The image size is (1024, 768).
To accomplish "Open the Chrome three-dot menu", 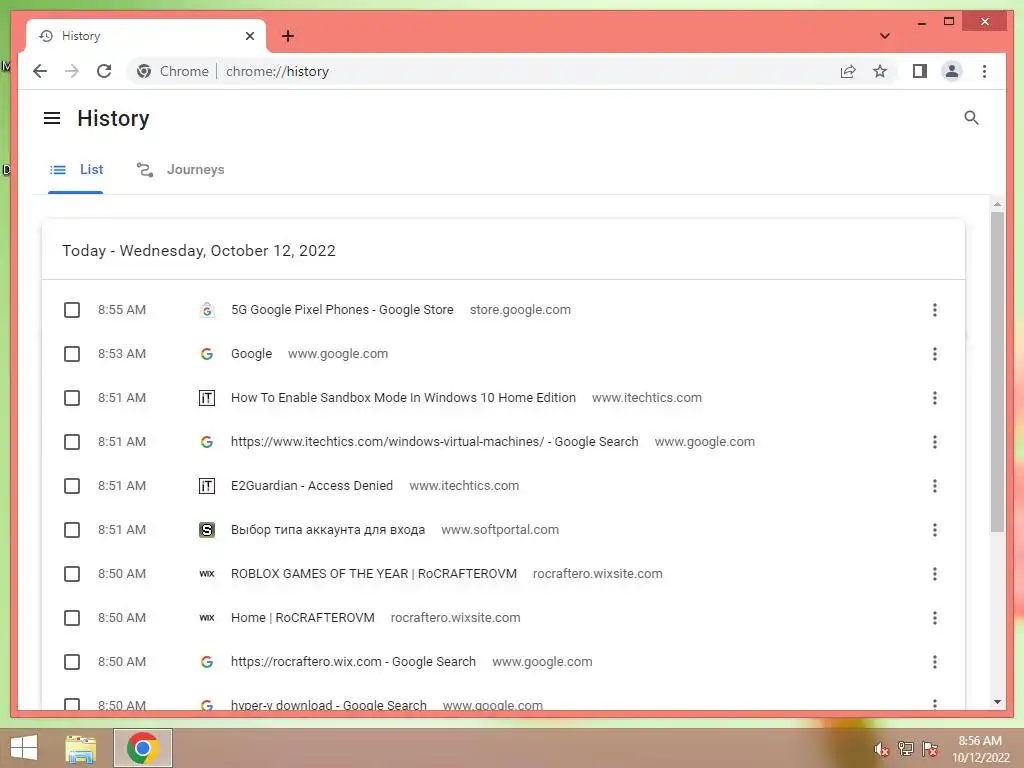I will 984,71.
